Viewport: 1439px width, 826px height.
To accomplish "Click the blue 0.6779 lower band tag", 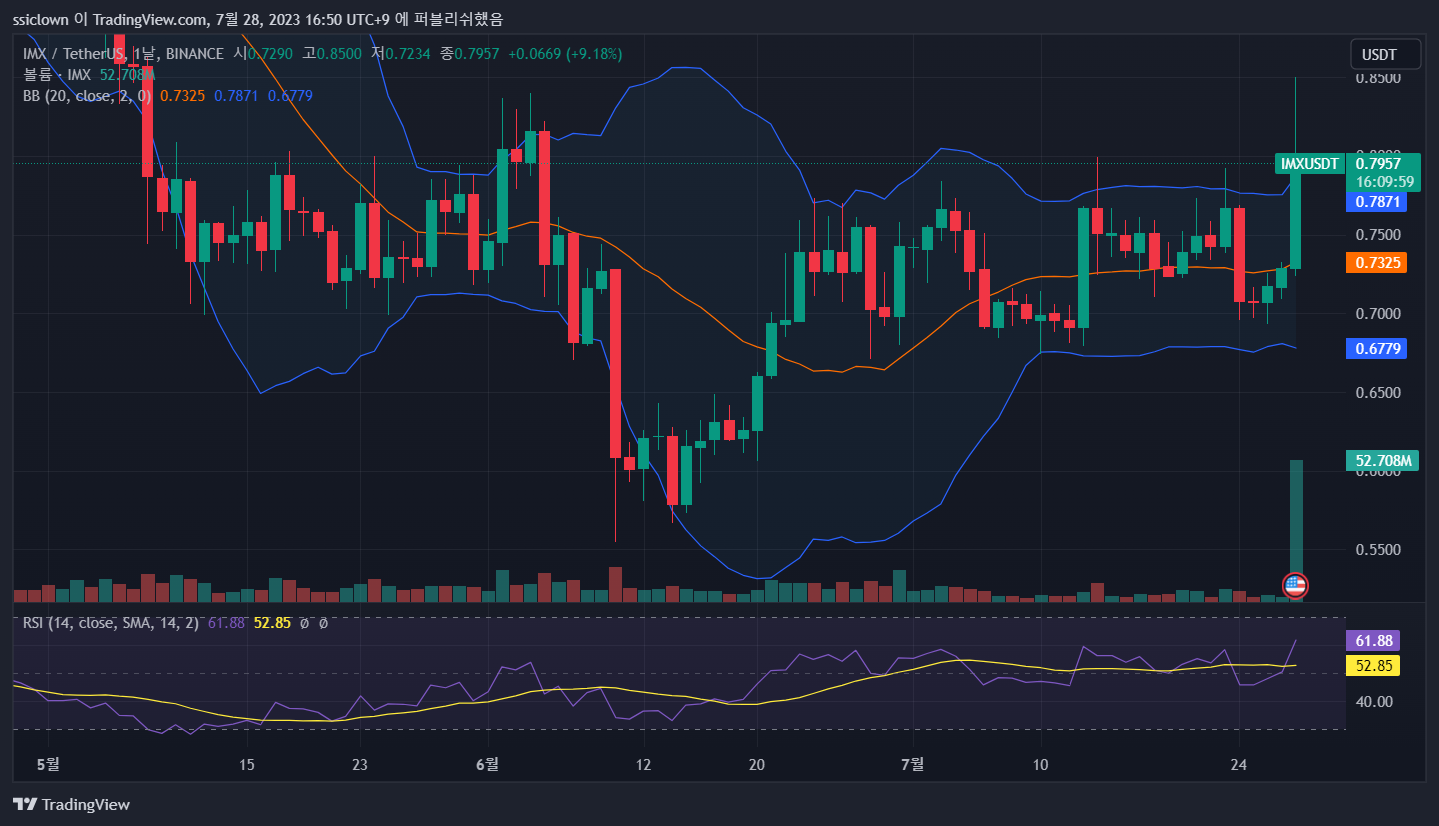I will [1376, 349].
